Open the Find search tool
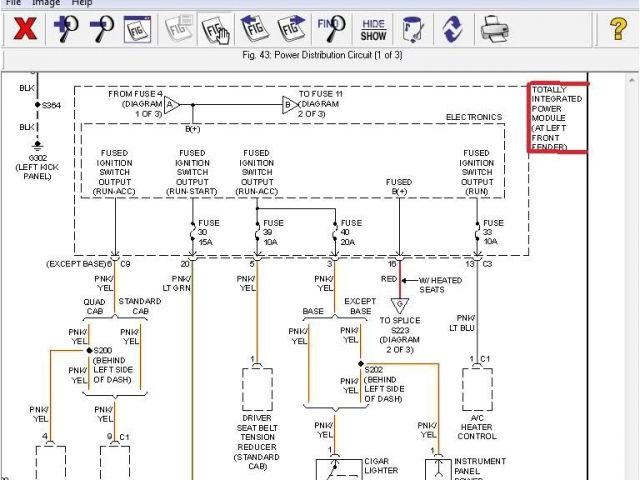This screenshot has width=640, height=480. tap(331, 29)
